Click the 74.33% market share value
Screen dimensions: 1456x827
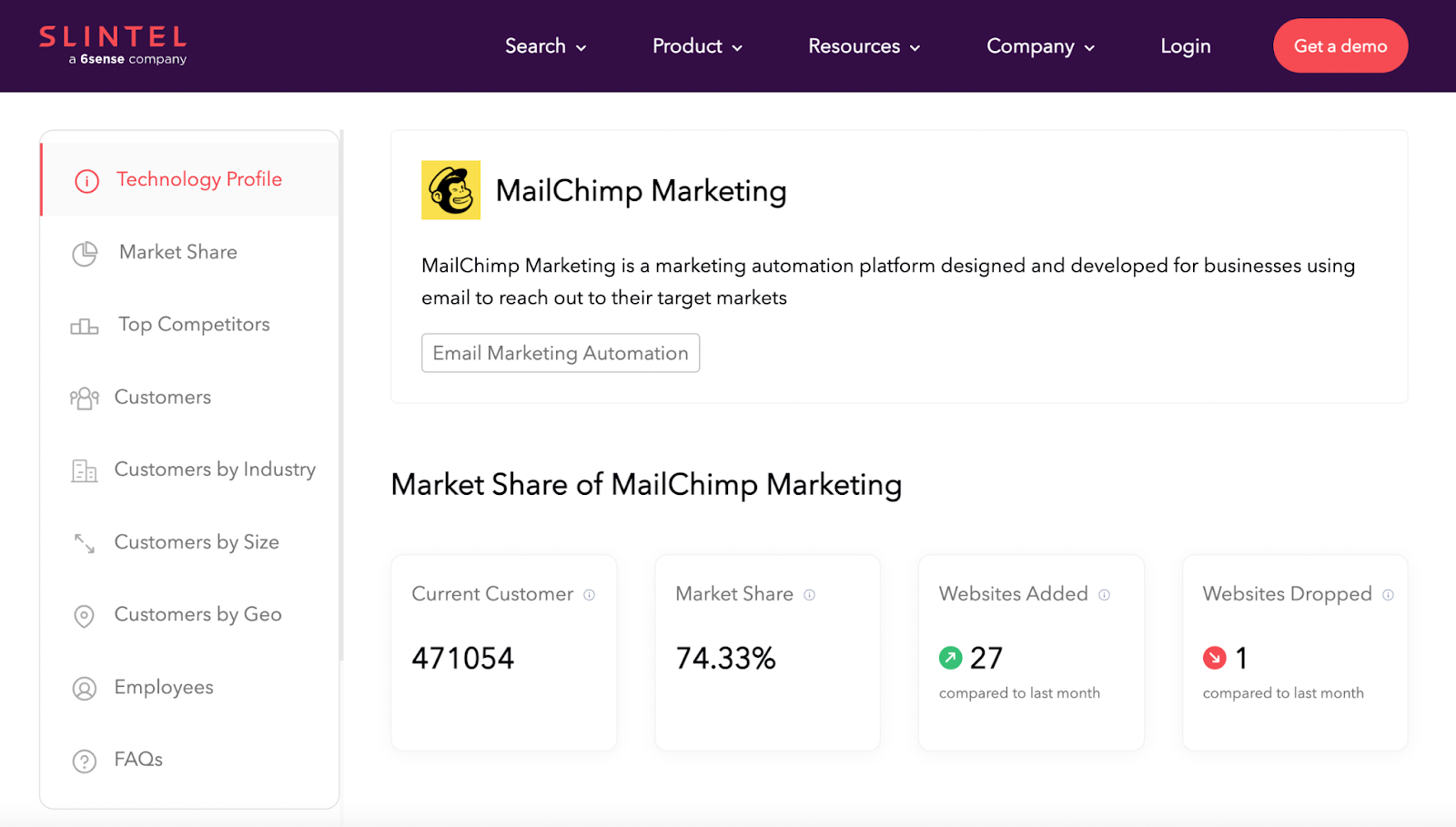click(725, 658)
